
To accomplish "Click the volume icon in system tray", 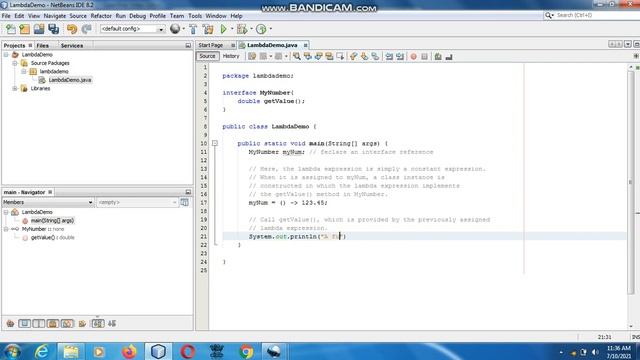I will 595,352.
